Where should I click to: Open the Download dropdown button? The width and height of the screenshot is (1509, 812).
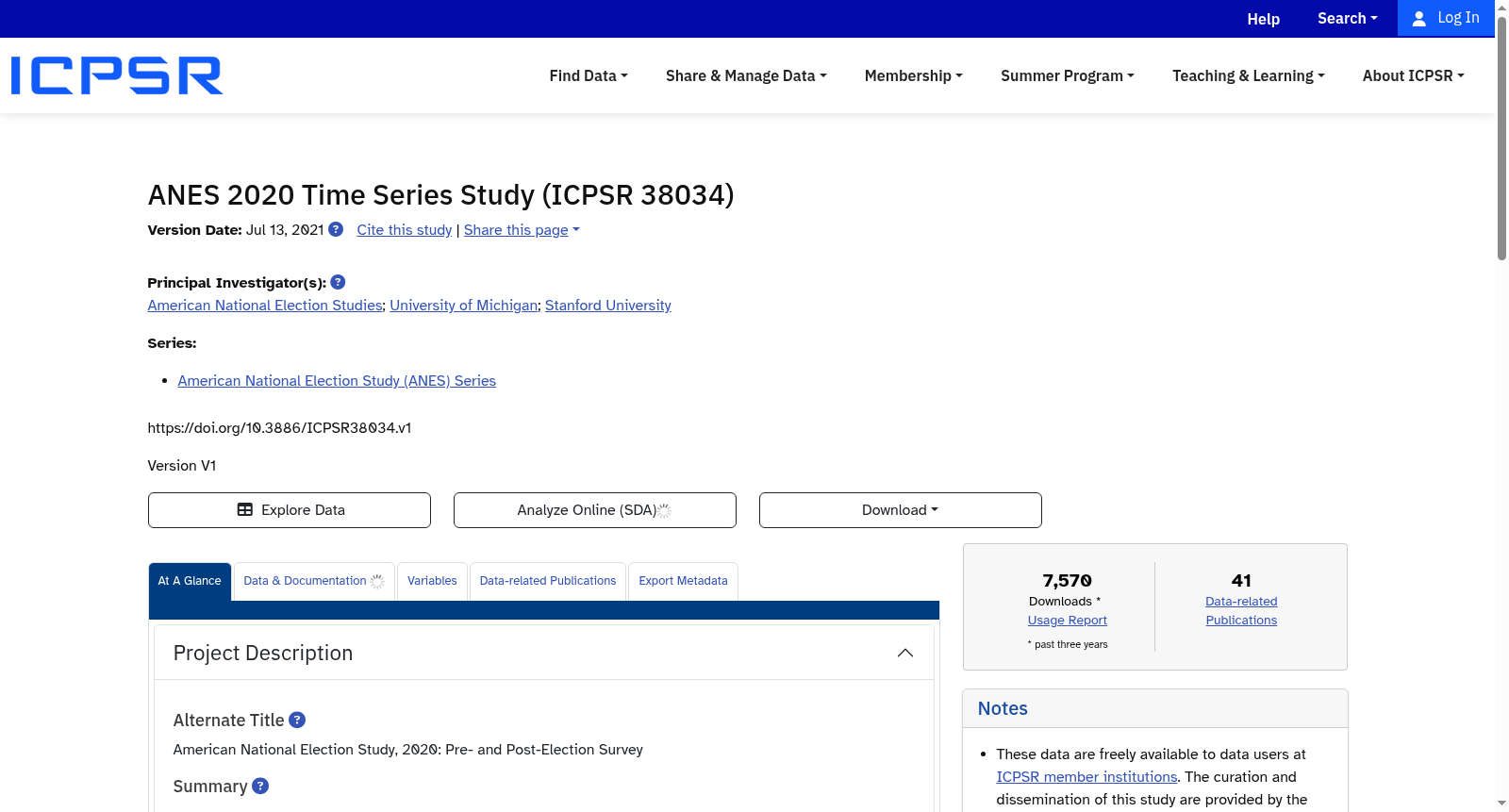(901, 510)
